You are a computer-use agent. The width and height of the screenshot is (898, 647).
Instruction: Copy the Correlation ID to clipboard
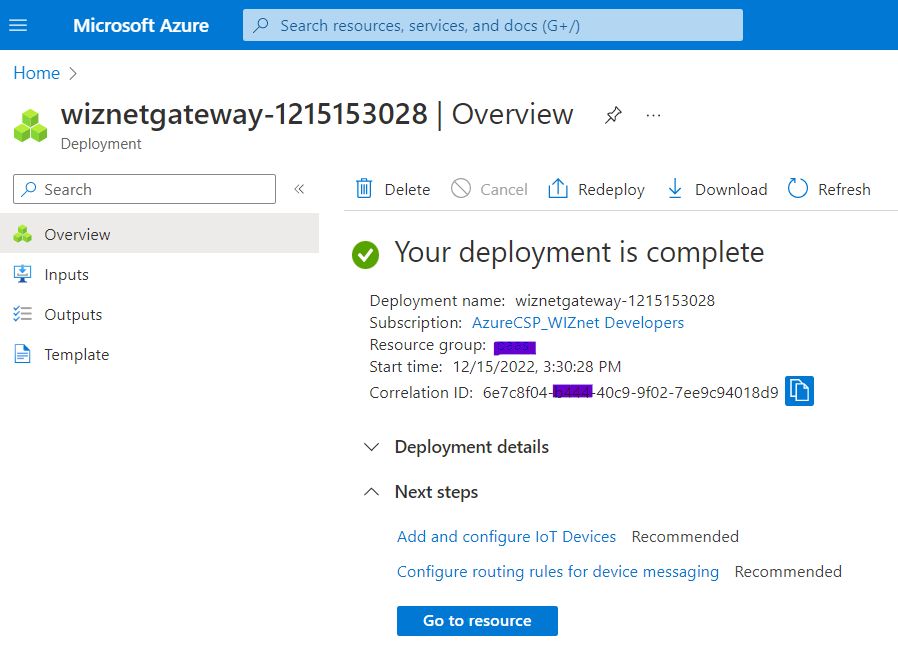pos(799,391)
